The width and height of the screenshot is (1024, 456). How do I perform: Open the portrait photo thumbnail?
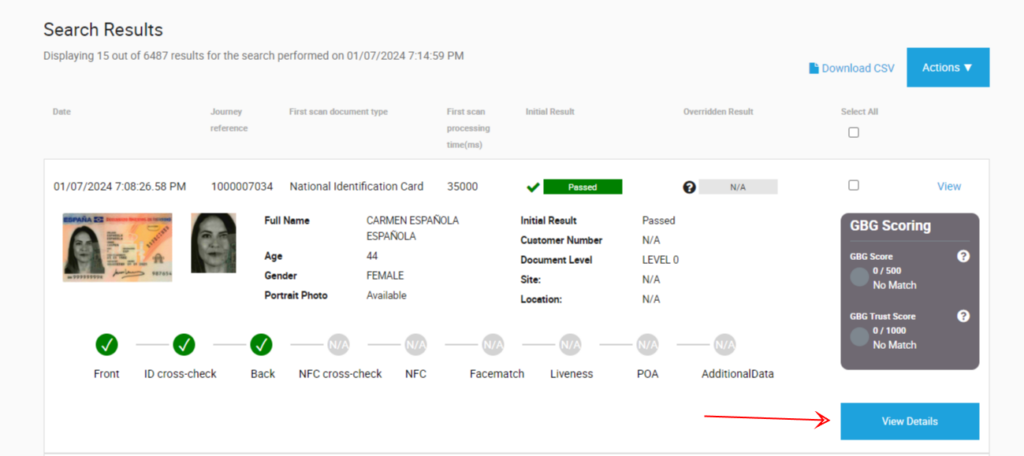click(213, 243)
